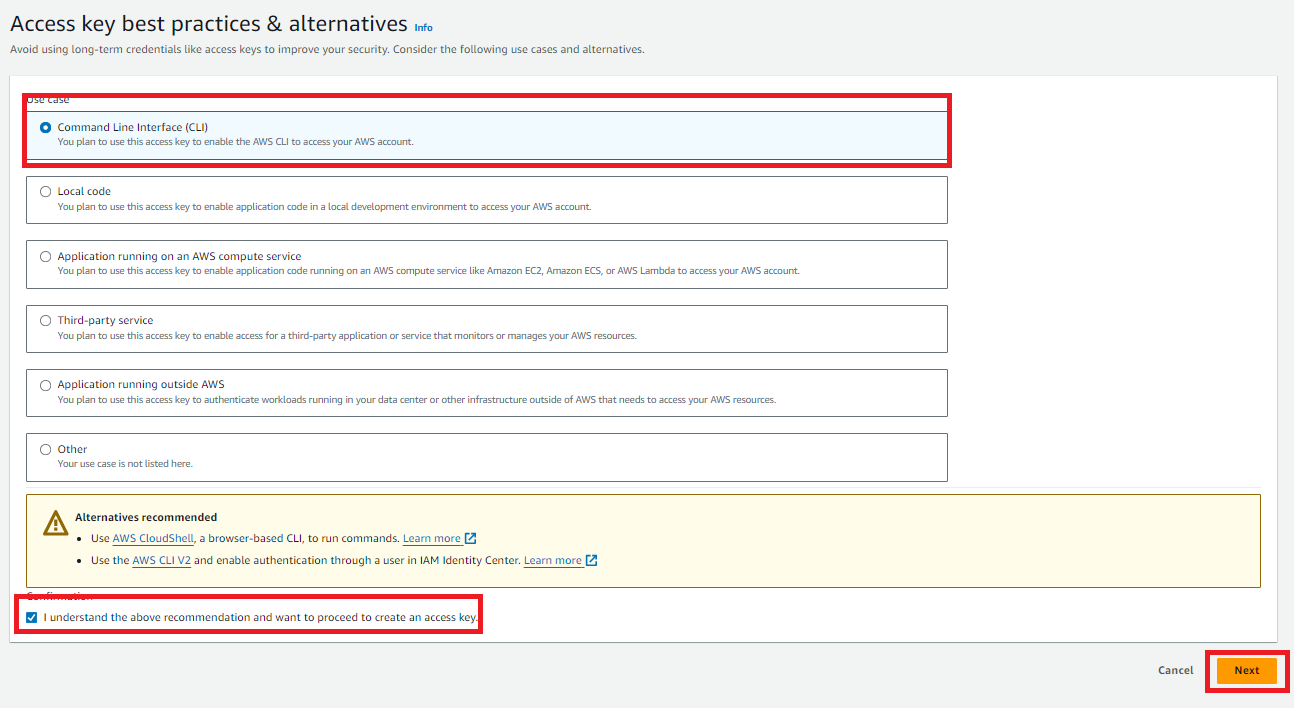Cancel access key creation
Screen dimensions: 1294x708
pyautogui.click(x=1175, y=671)
